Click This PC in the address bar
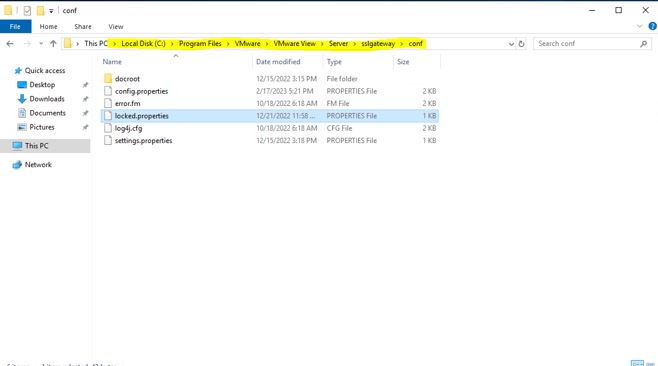The height and width of the screenshot is (366, 658). pos(96,44)
